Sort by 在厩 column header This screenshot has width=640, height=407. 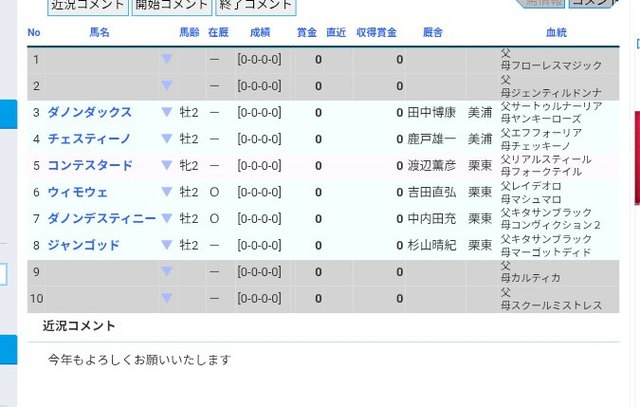point(218,33)
